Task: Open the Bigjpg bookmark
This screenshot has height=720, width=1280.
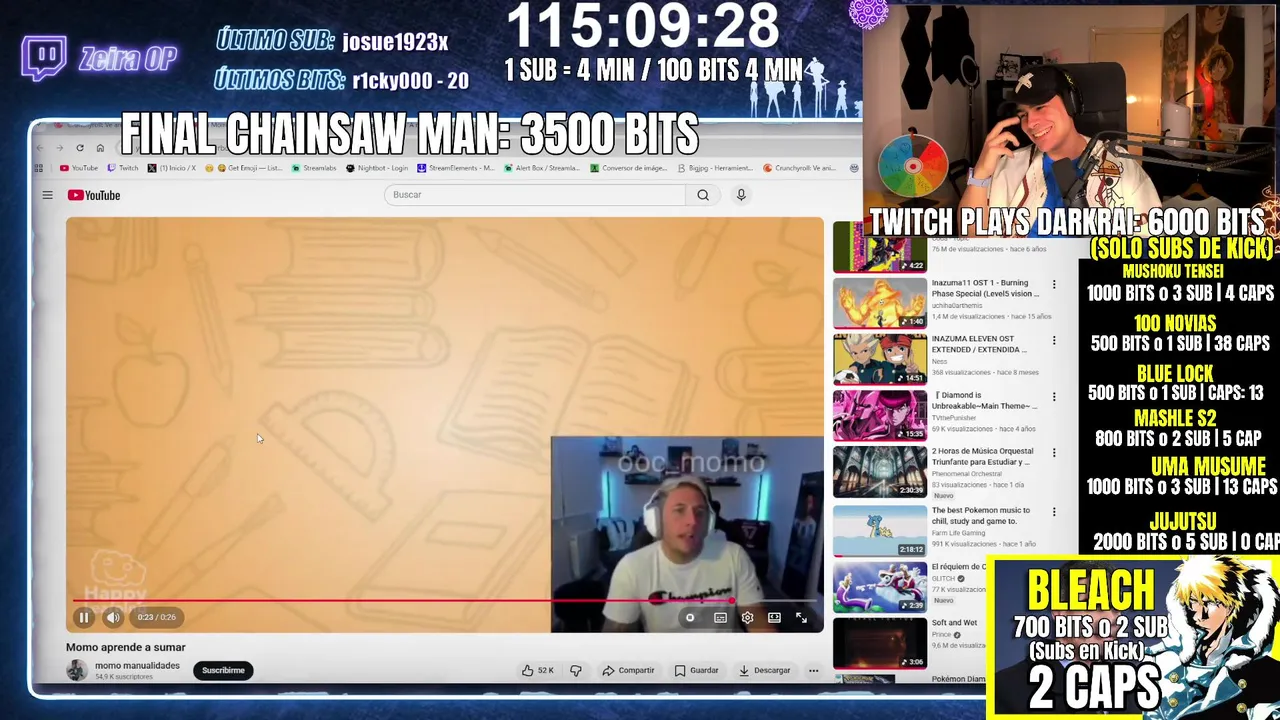Action: click(716, 168)
